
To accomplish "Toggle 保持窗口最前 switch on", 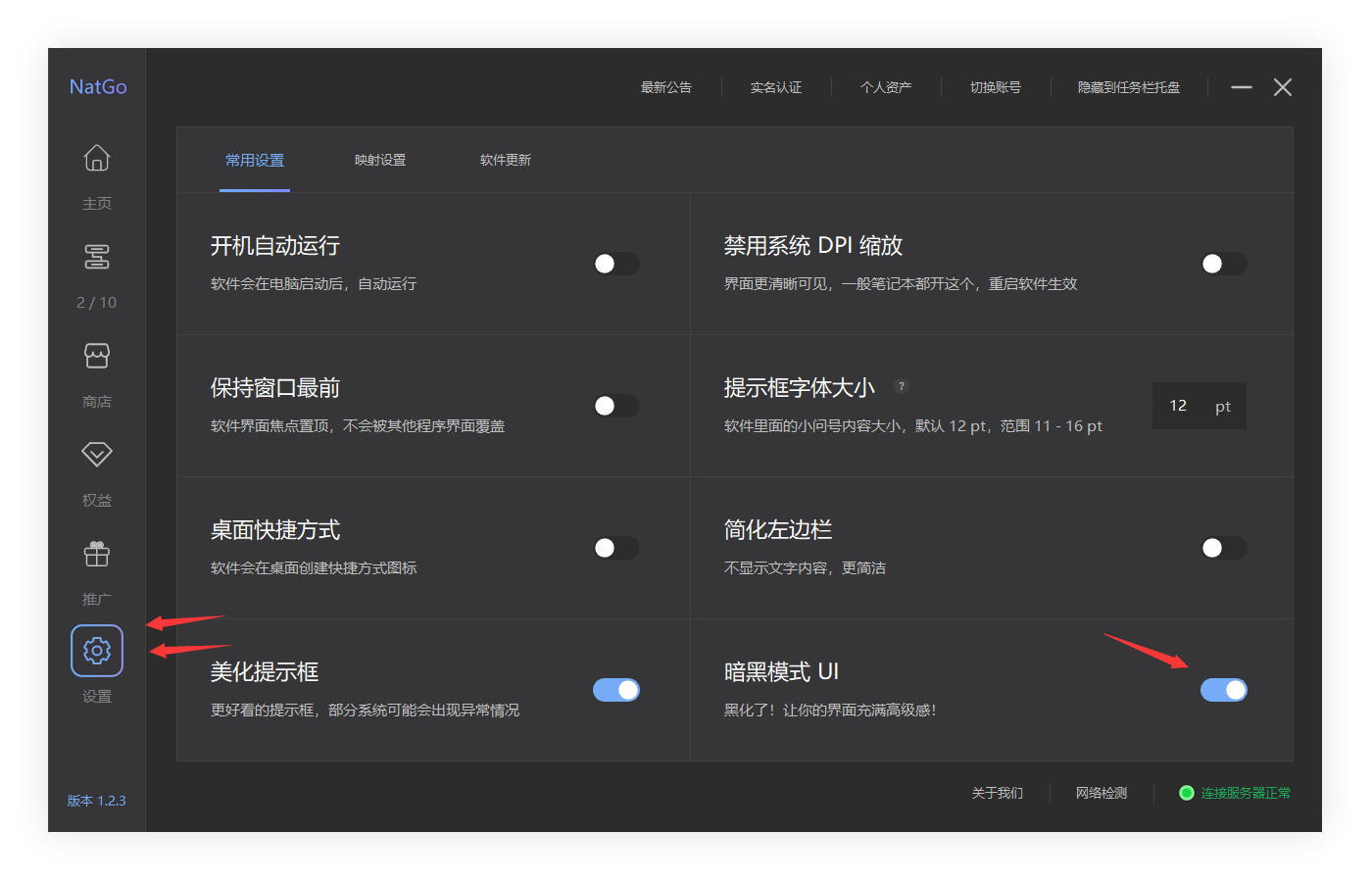I will coord(616,406).
